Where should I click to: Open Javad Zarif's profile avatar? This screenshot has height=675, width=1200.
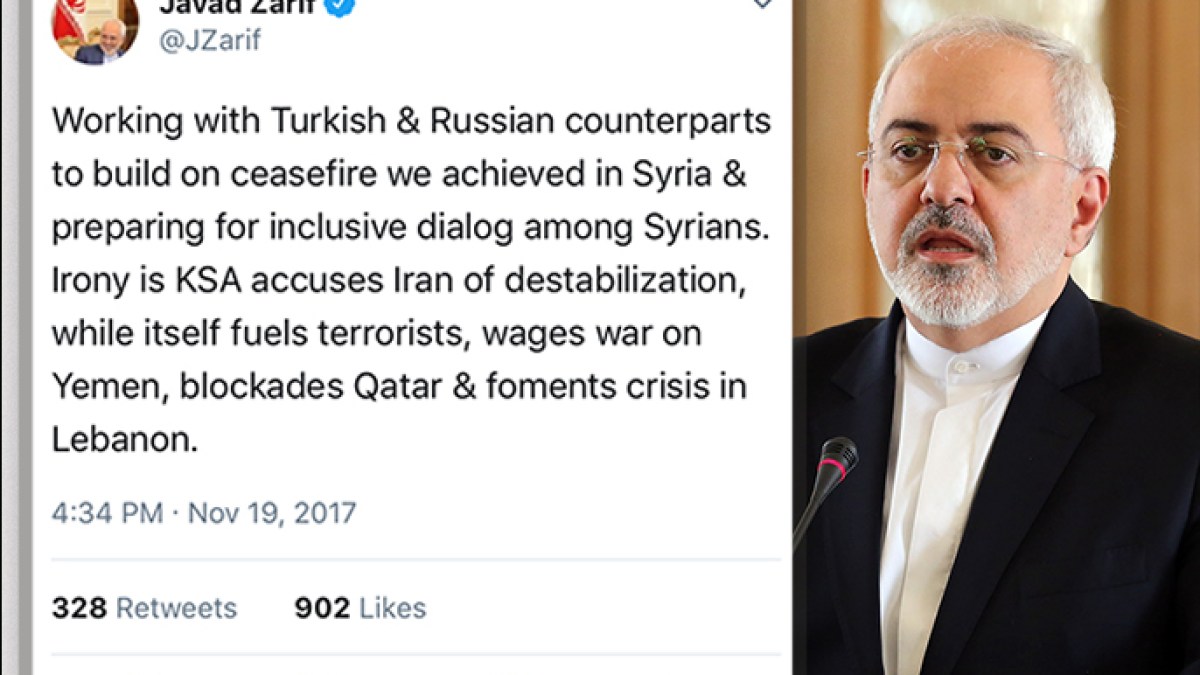coord(96,29)
